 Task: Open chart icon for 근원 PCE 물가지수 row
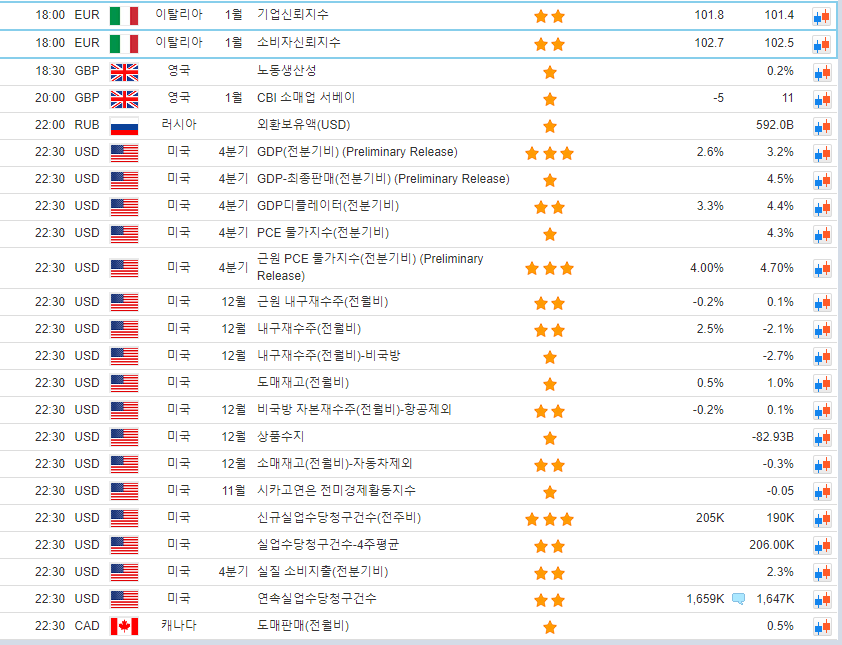[821, 268]
